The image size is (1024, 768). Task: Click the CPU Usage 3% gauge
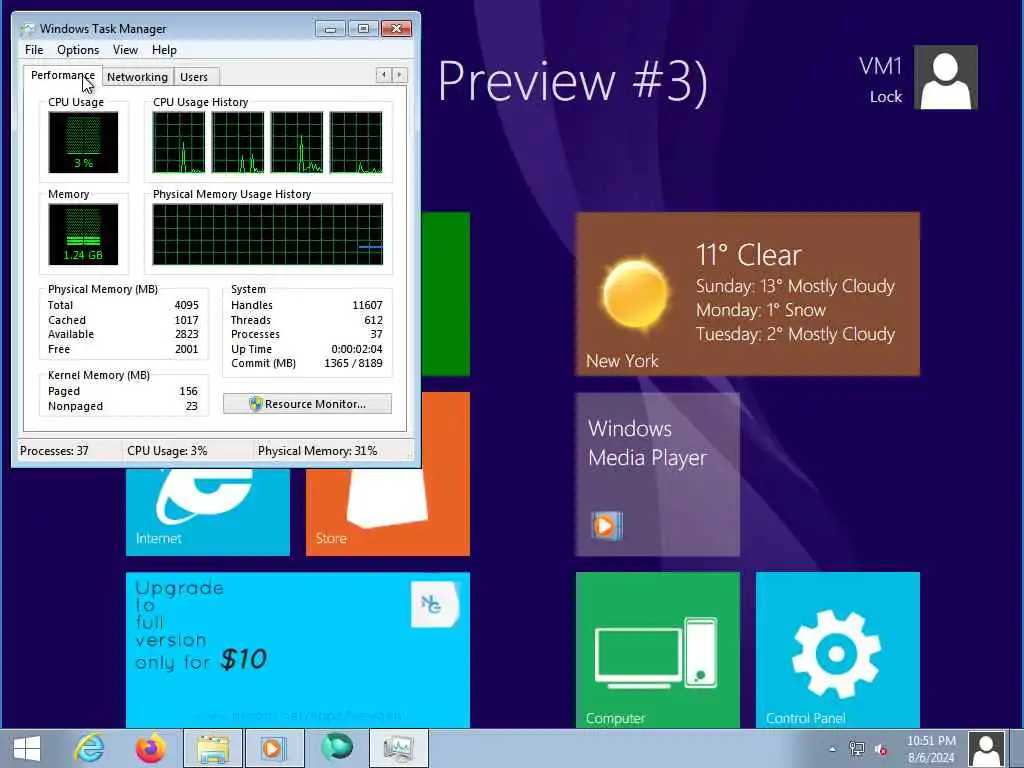coord(83,142)
